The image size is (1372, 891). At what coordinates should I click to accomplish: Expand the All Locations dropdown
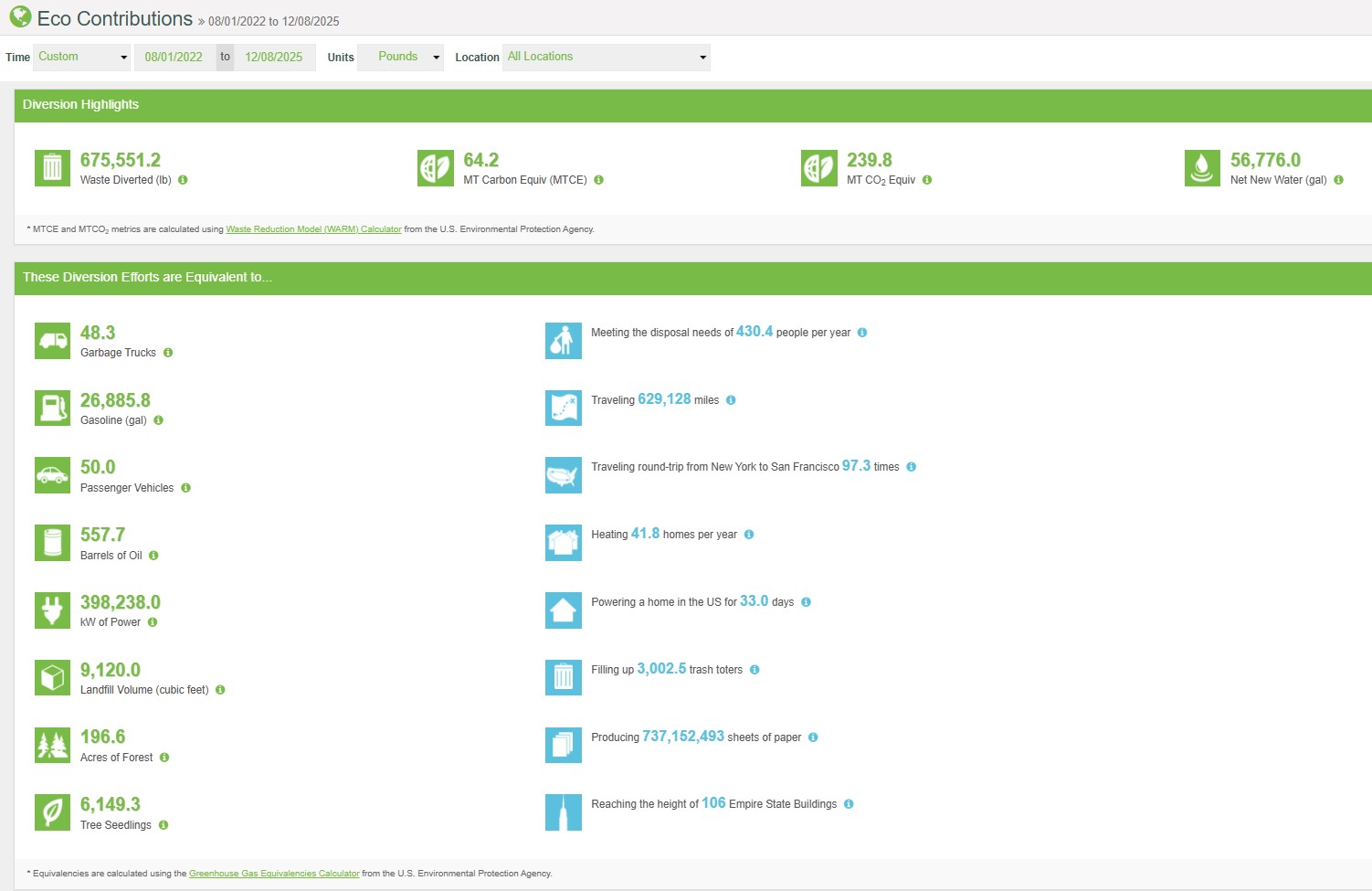[x=606, y=57]
